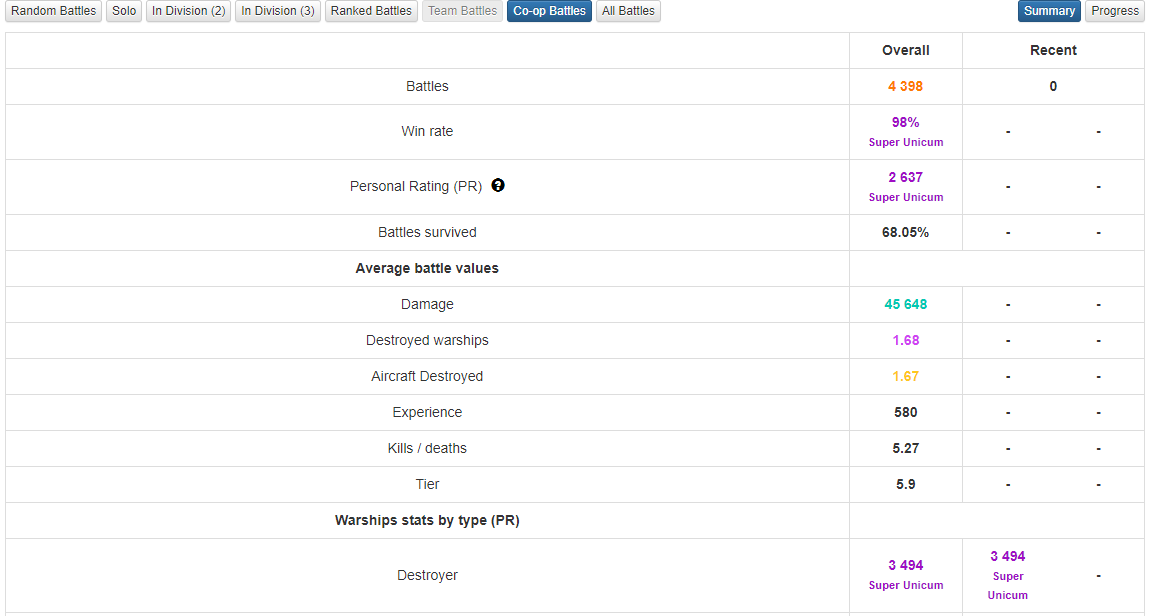Click the Battles survived 68.05% value
1160x616 pixels.
tap(905, 232)
